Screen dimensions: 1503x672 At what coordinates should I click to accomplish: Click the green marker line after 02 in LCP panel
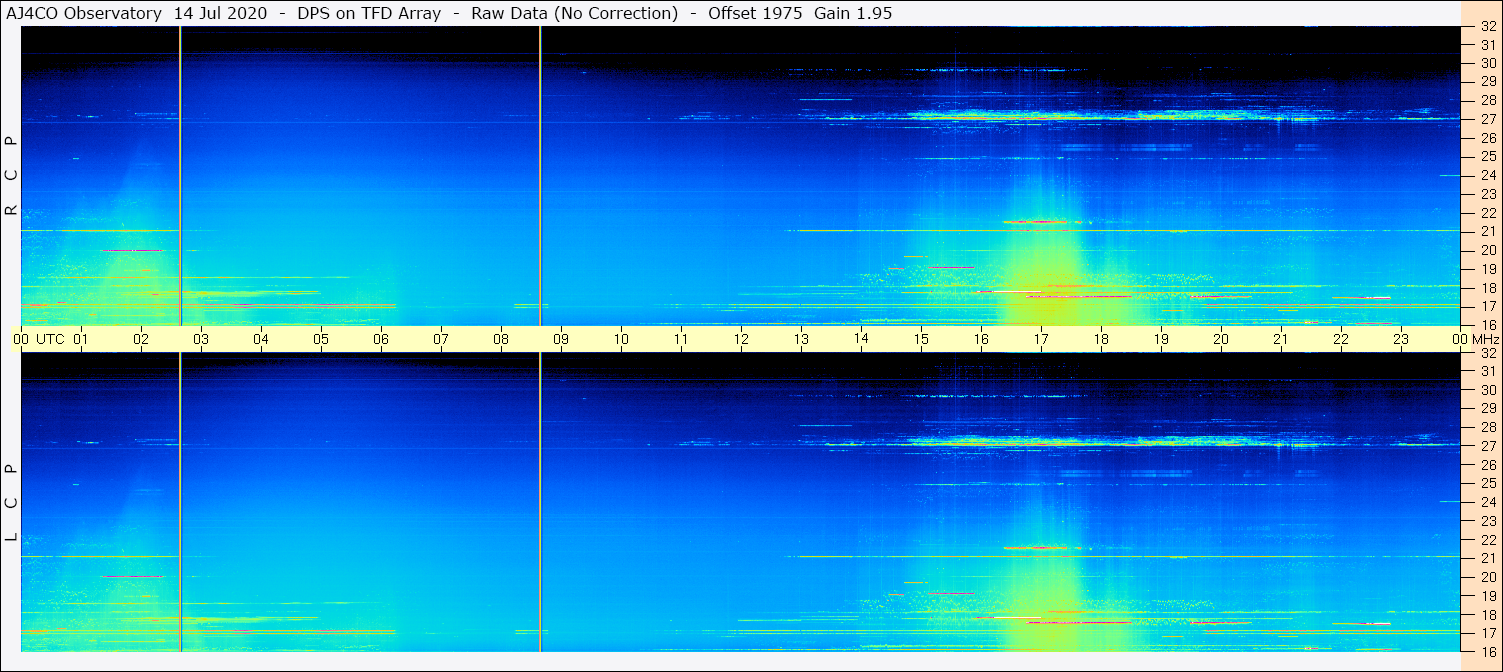coord(180,502)
